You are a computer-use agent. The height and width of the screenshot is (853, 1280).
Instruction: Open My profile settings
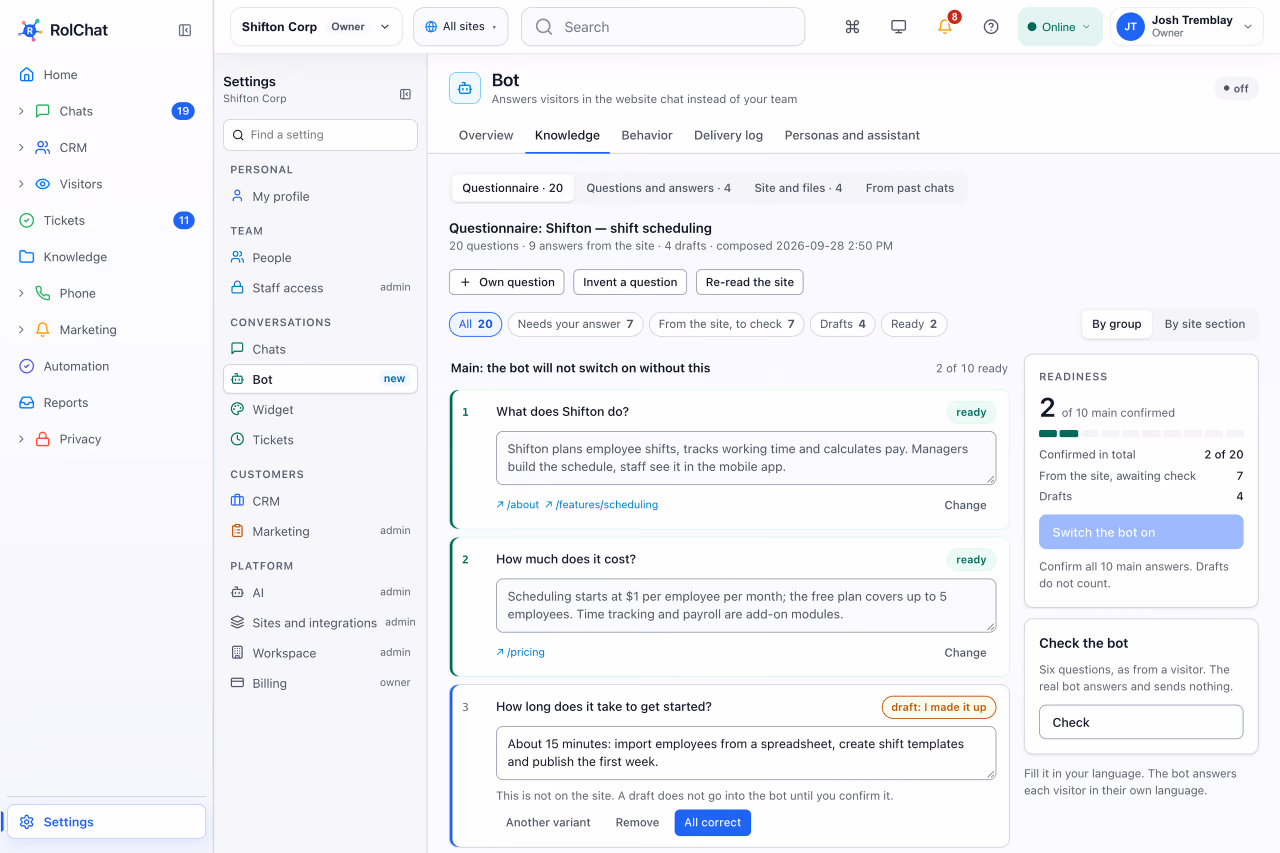[320, 197]
